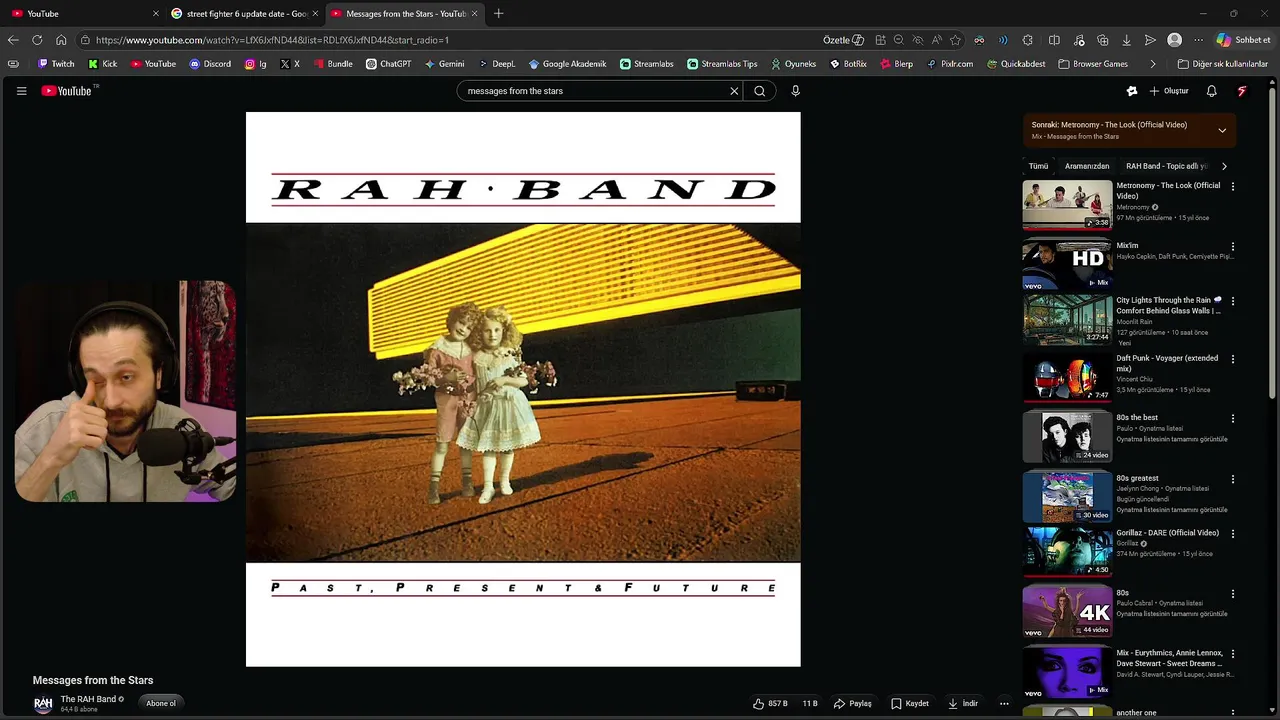
Task: Open options menu for Gorillaz - DARE
Action: click(1232, 533)
